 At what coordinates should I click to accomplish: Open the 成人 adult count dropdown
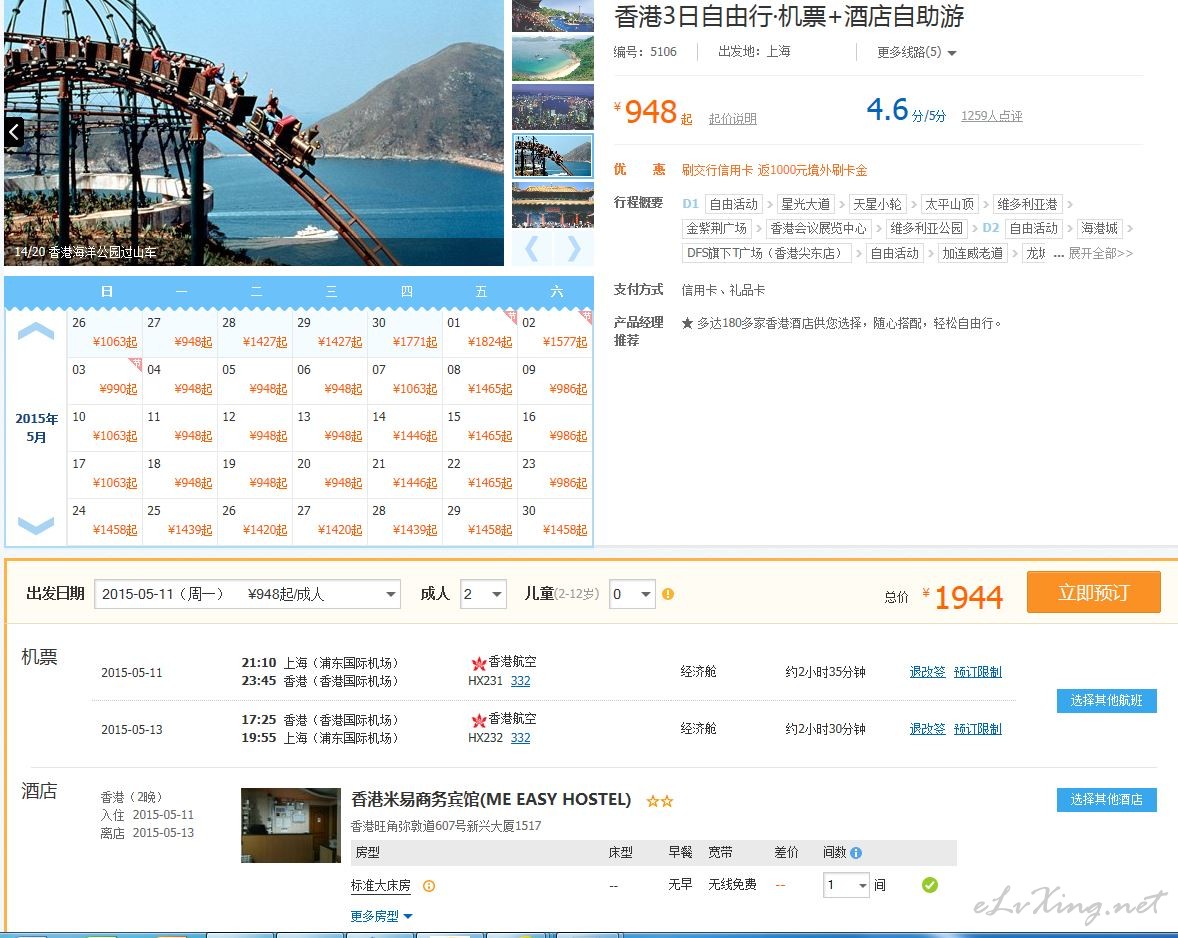482,594
